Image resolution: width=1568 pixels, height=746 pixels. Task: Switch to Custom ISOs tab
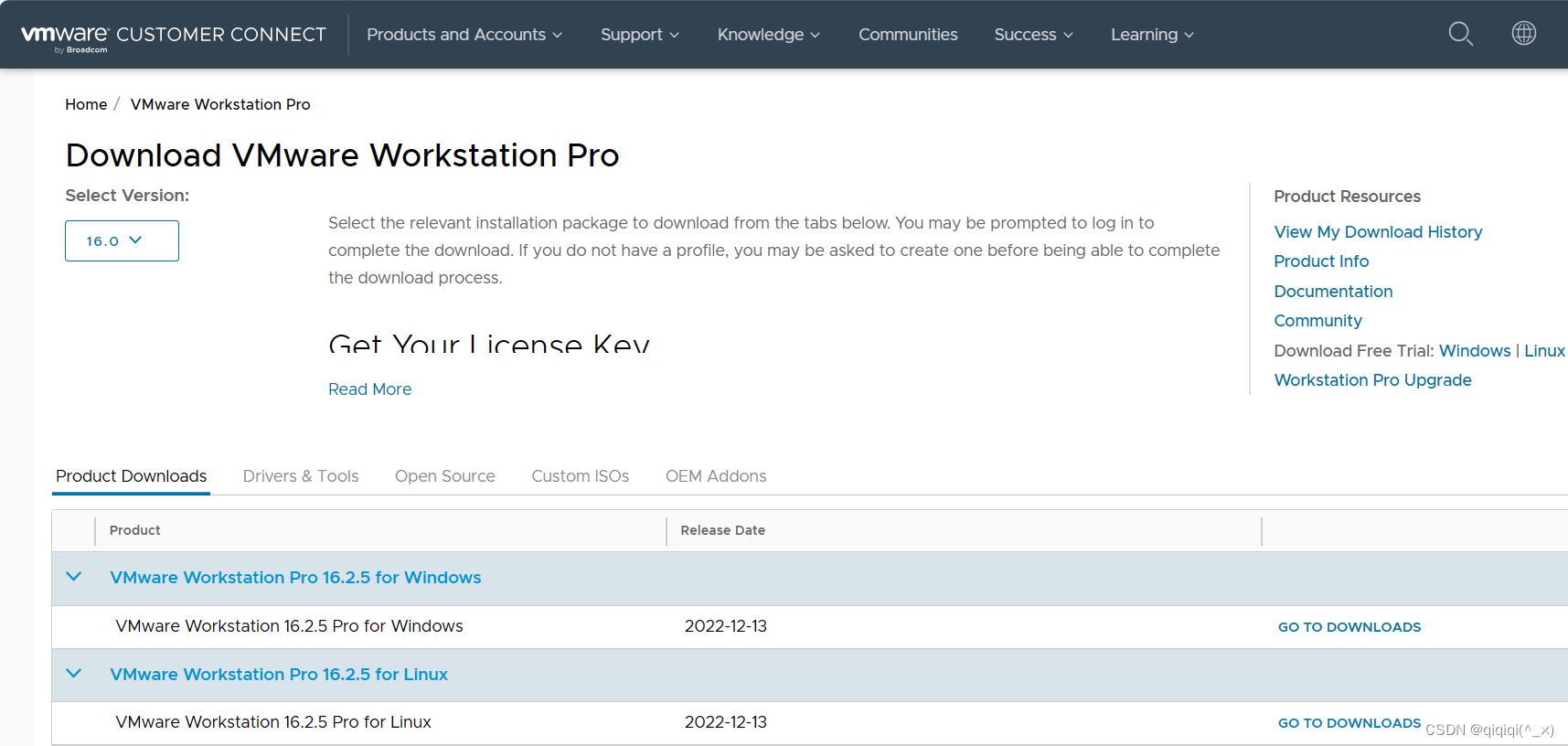581,476
